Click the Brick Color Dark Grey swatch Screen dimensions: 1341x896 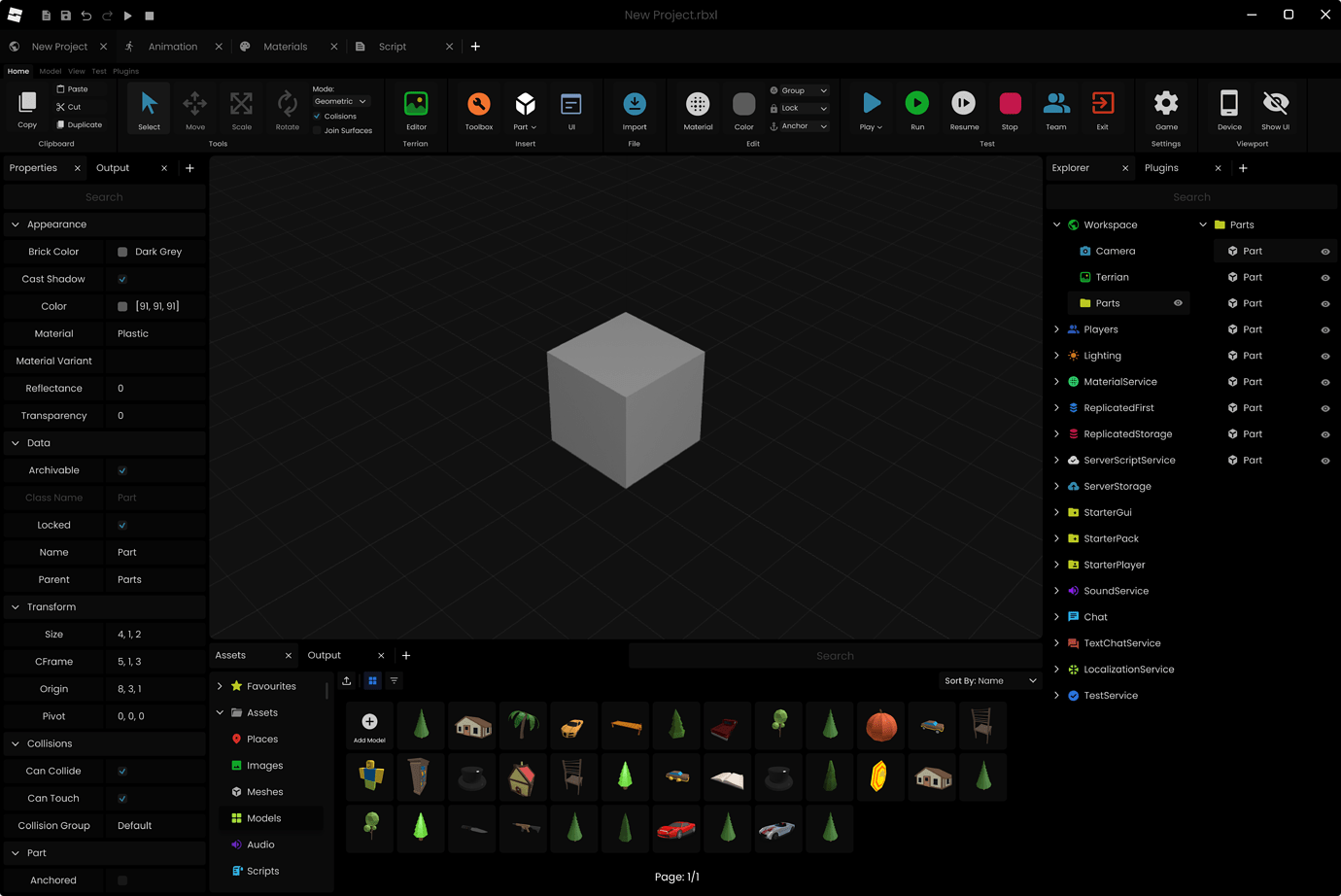click(124, 251)
